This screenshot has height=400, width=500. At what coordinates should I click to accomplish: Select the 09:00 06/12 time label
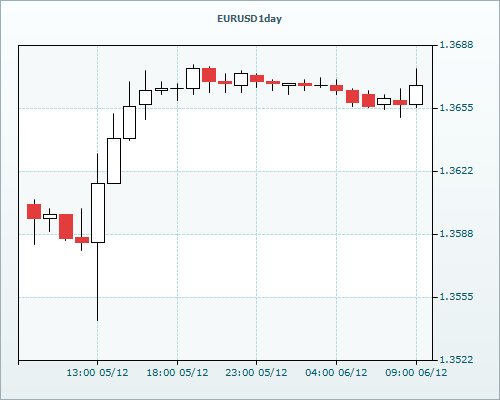tap(416, 372)
